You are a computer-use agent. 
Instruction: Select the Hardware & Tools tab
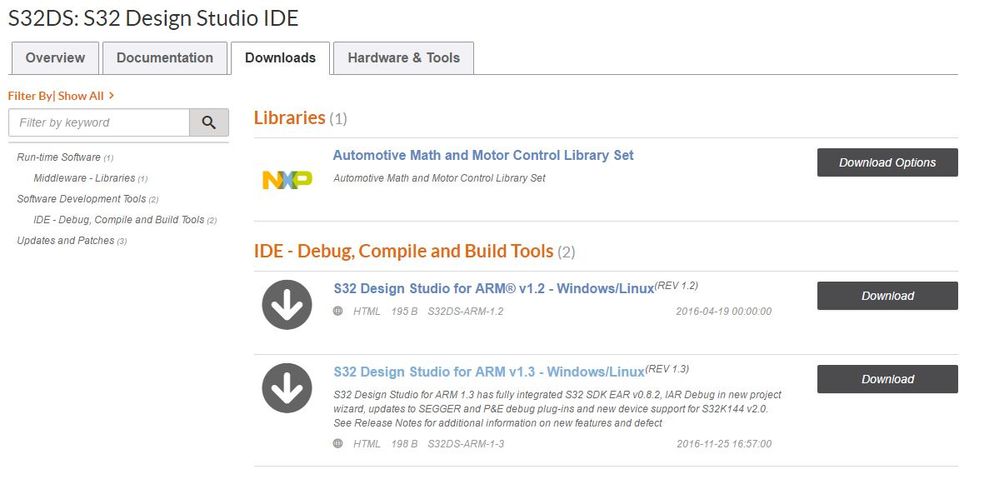coord(403,58)
